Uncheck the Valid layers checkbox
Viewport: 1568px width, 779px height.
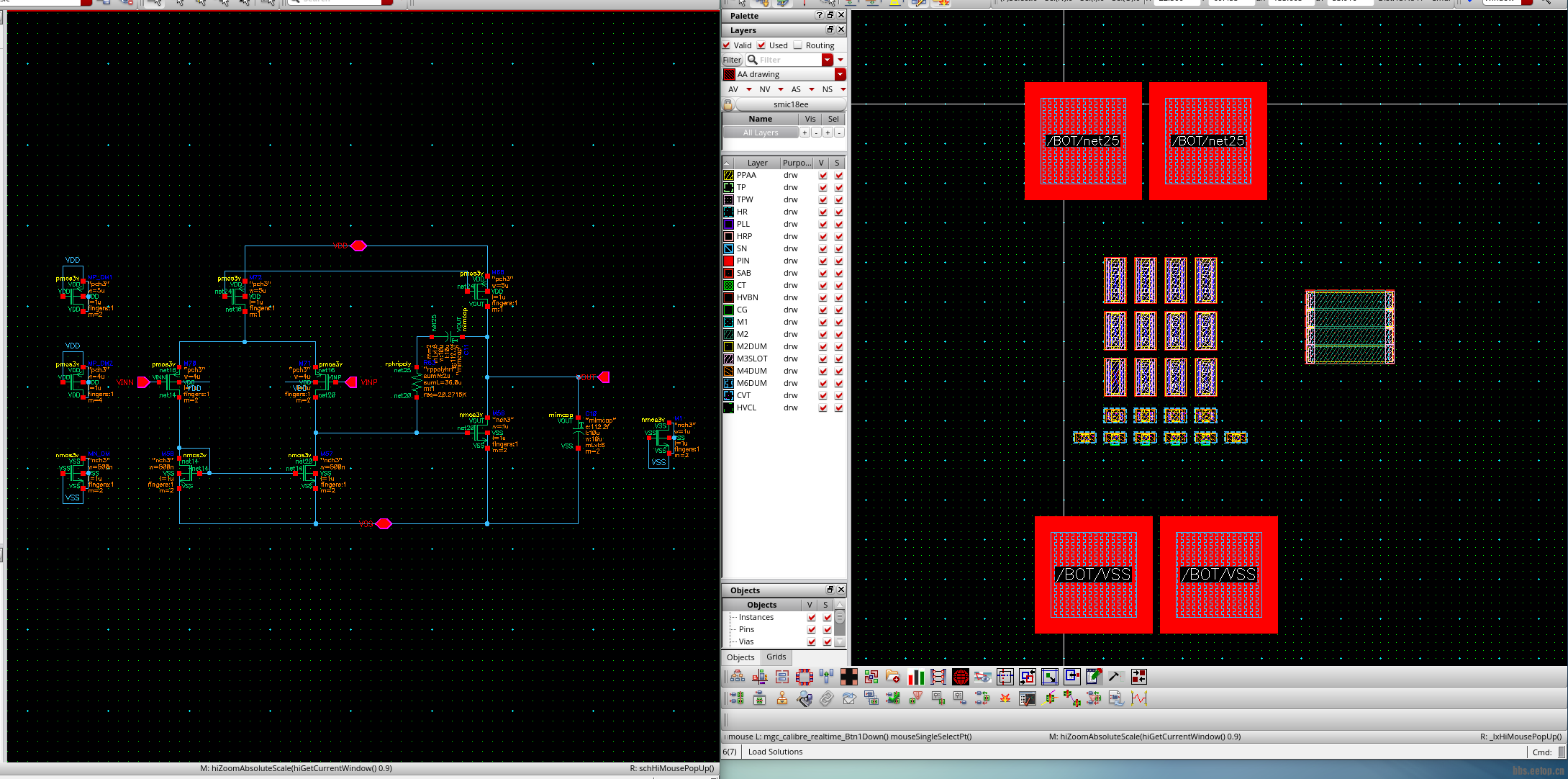pyautogui.click(x=727, y=45)
